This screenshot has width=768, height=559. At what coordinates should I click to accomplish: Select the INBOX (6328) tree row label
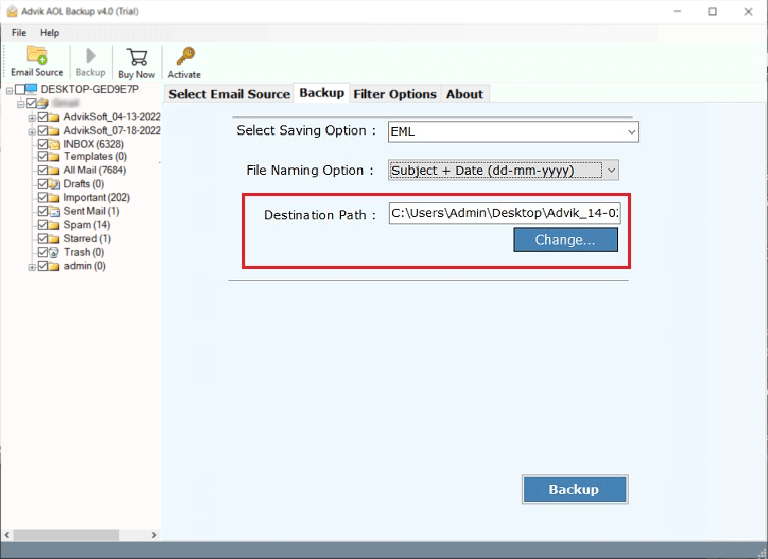point(94,144)
